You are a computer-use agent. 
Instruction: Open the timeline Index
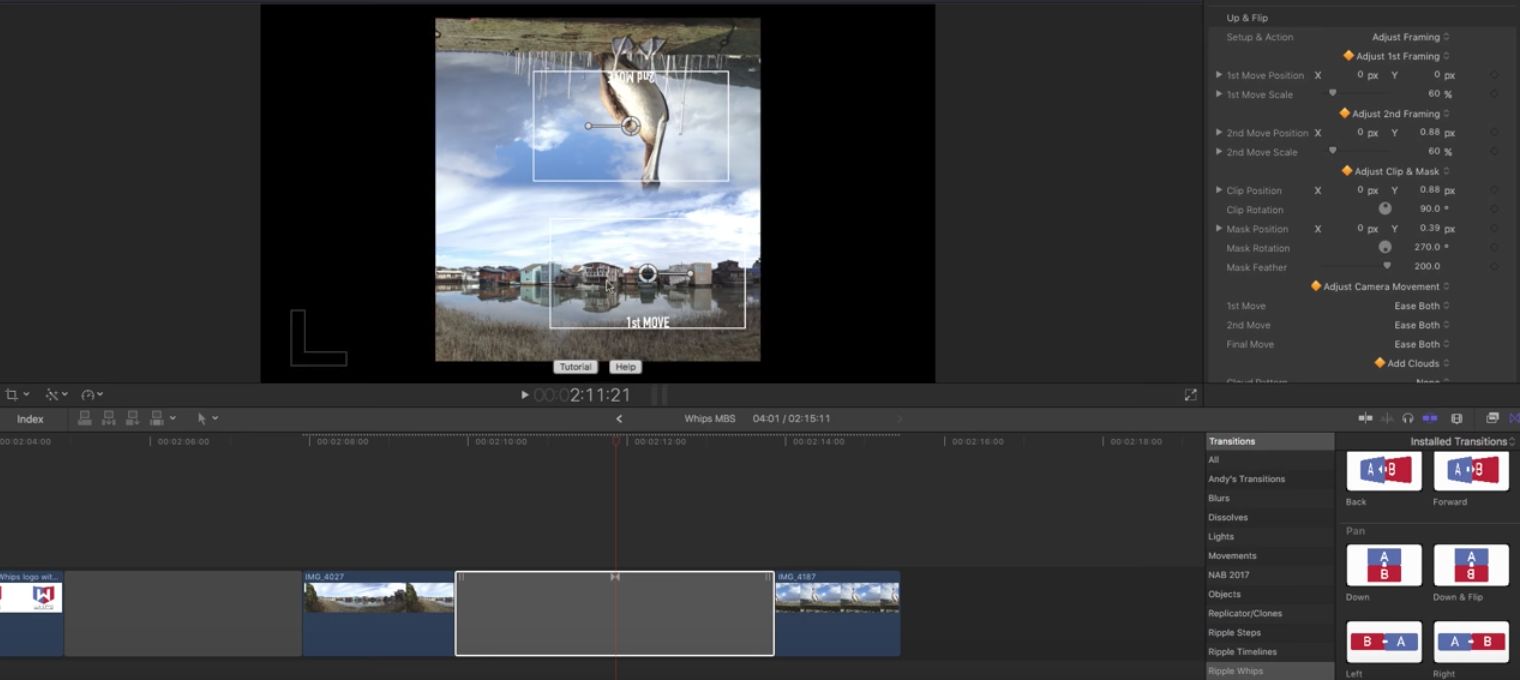tap(30, 419)
